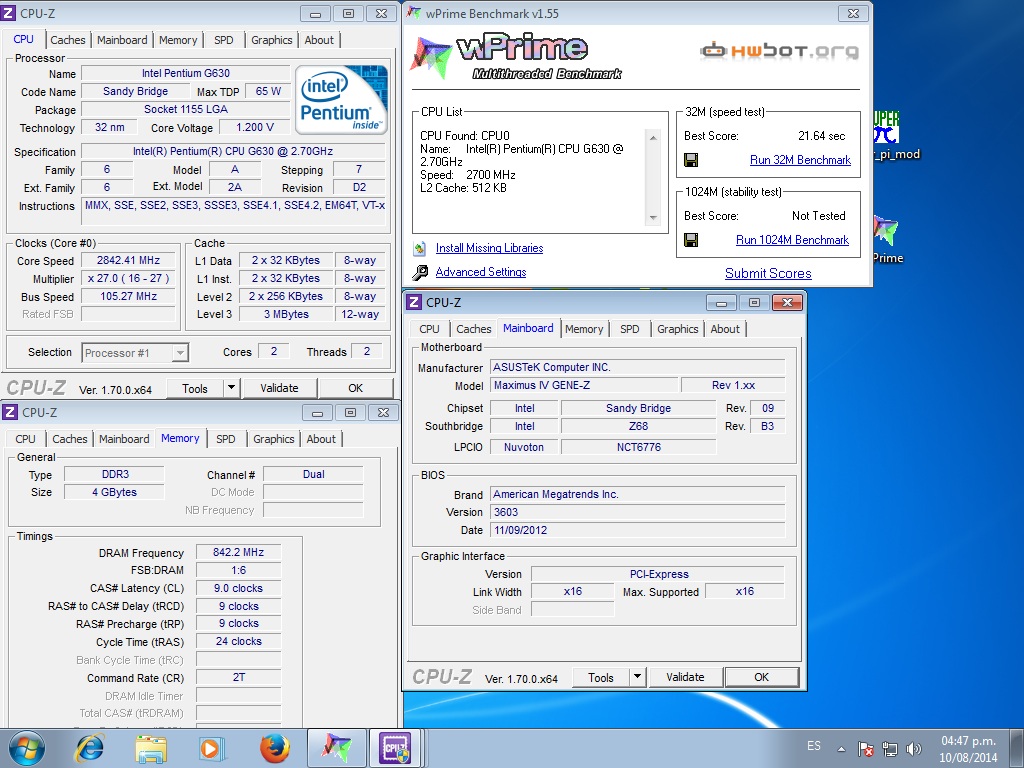This screenshot has width=1024, height=768.
Task: Click the Action Center flag tray icon
Action: pyautogui.click(x=866, y=748)
